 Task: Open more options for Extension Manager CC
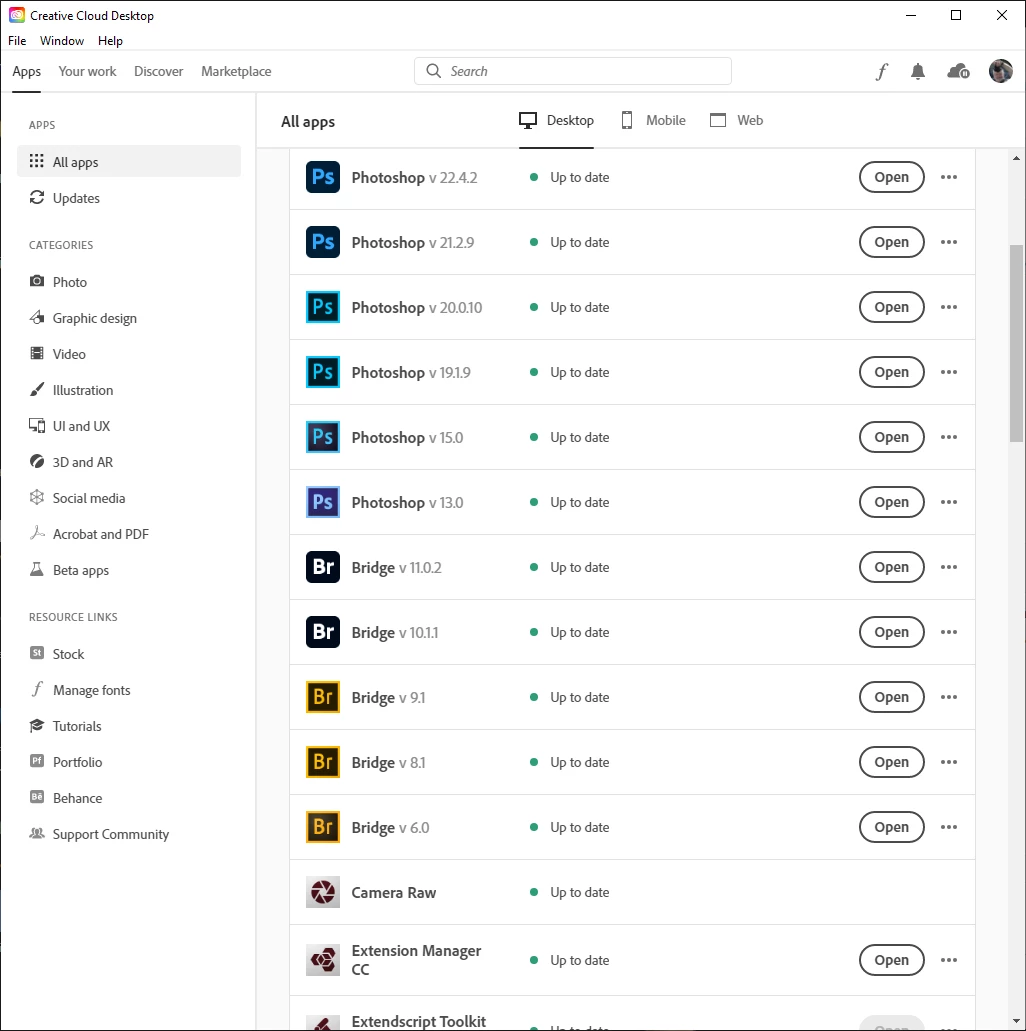click(948, 960)
